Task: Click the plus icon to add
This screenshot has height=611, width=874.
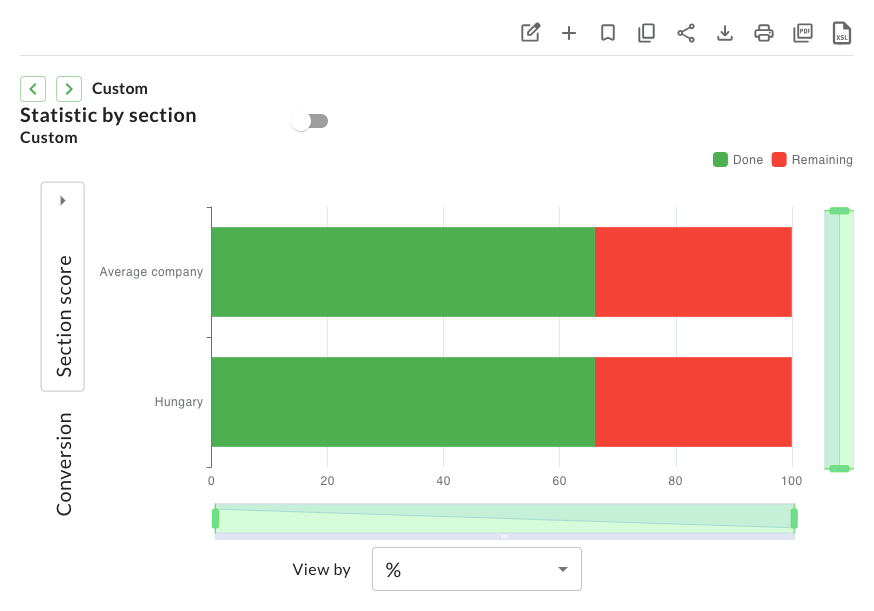Action: click(569, 33)
